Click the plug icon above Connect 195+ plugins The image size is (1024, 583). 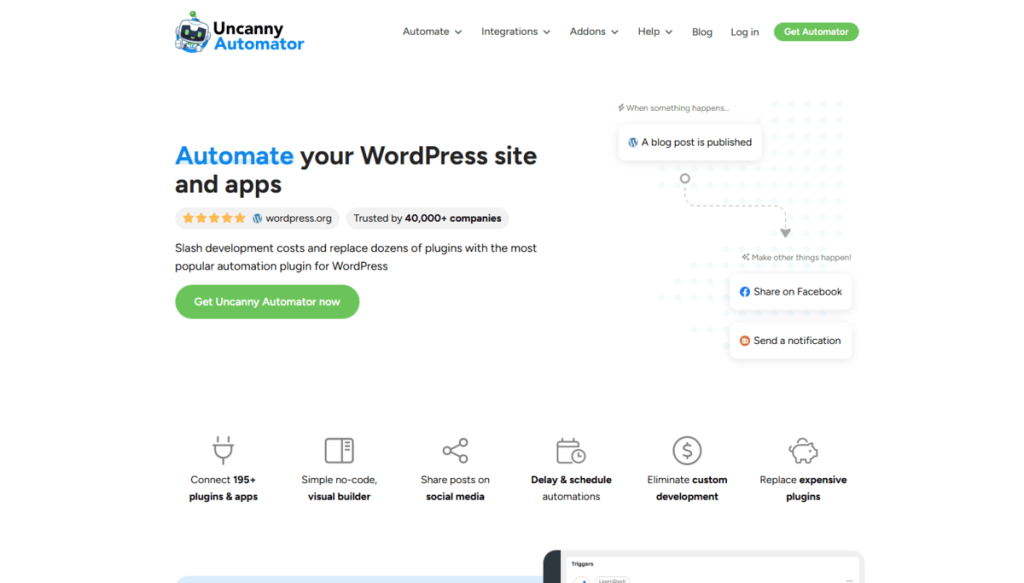click(x=222, y=450)
